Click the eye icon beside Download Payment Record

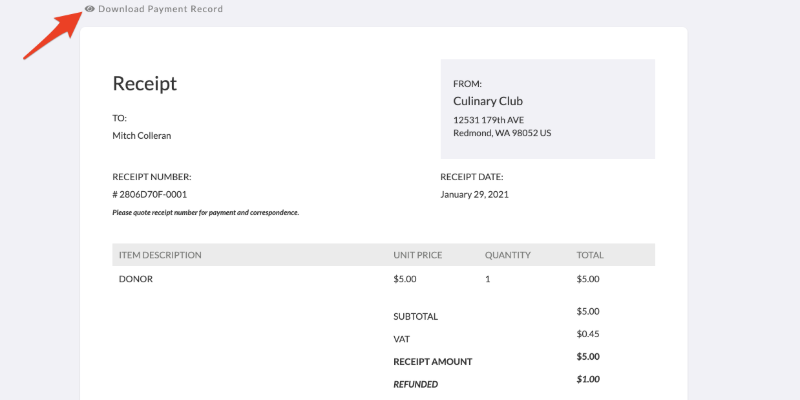[x=90, y=9]
